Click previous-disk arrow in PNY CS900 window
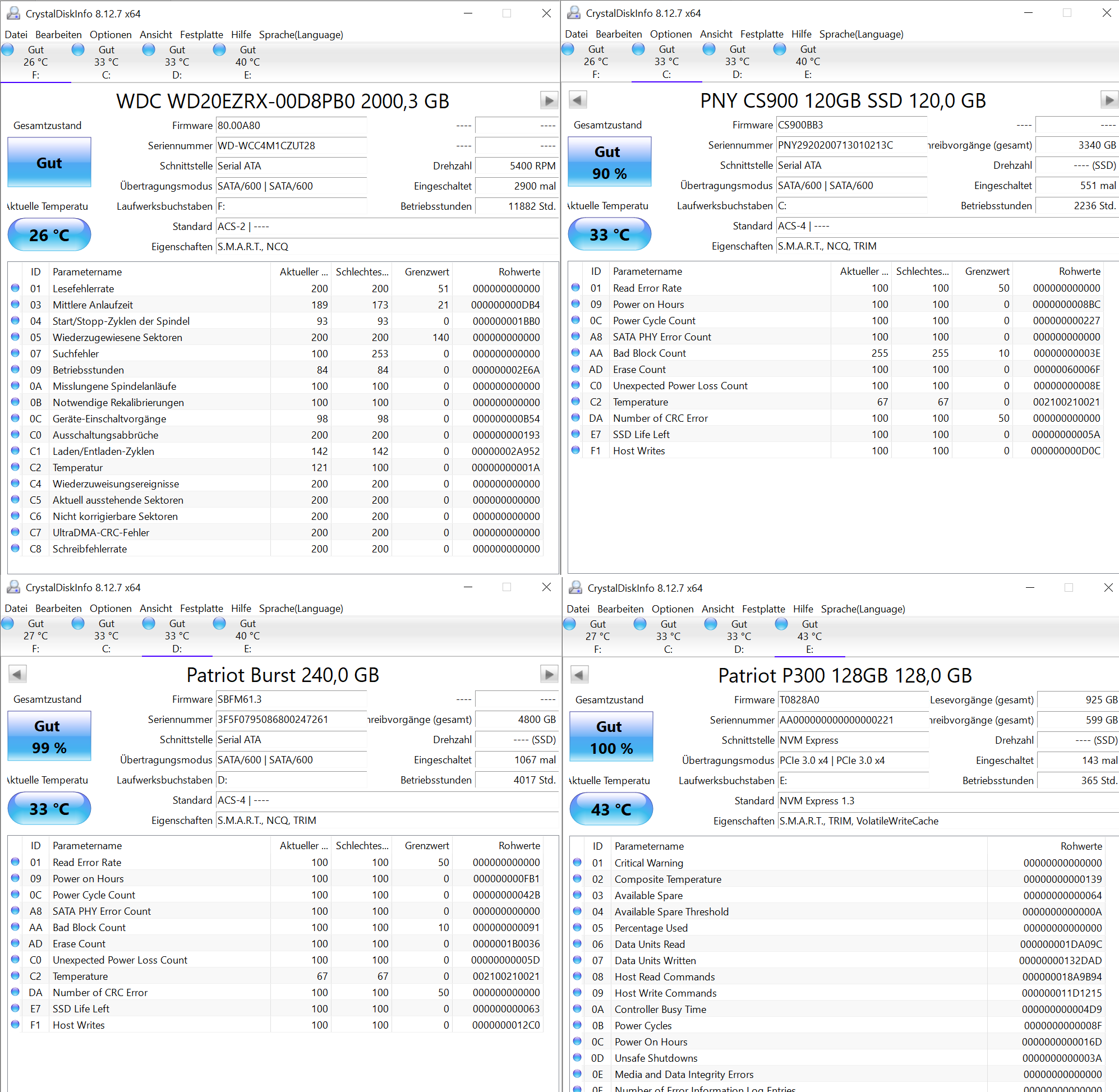 click(x=578, y=100)
